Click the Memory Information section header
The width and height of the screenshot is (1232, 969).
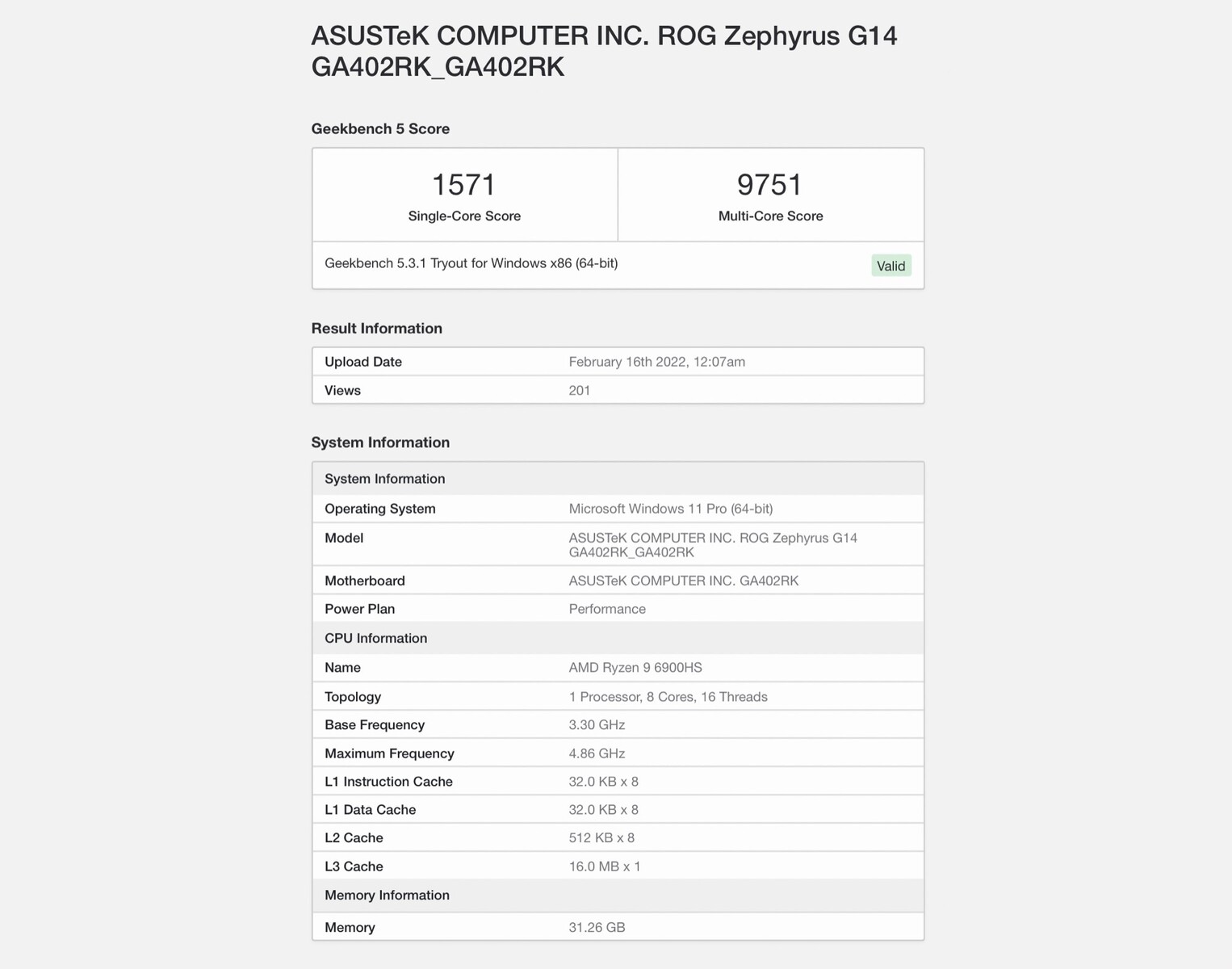tap(387, 895)
